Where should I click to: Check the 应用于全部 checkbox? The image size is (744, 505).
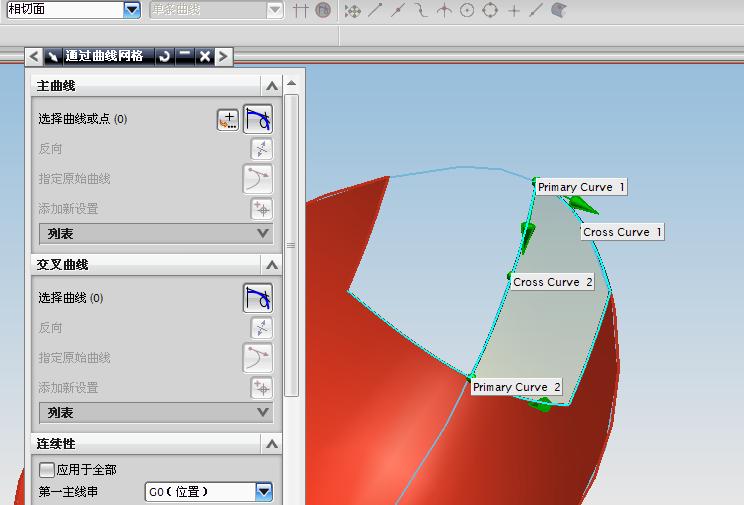tap(46, 470)
